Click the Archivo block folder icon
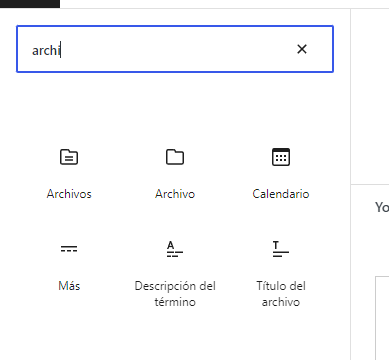 (175, 157)
